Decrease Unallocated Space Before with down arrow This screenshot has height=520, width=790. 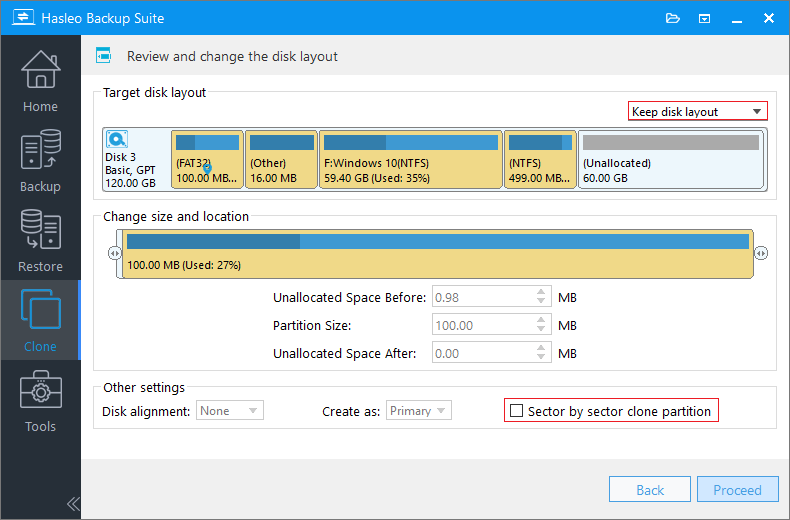tap(541, 301)
